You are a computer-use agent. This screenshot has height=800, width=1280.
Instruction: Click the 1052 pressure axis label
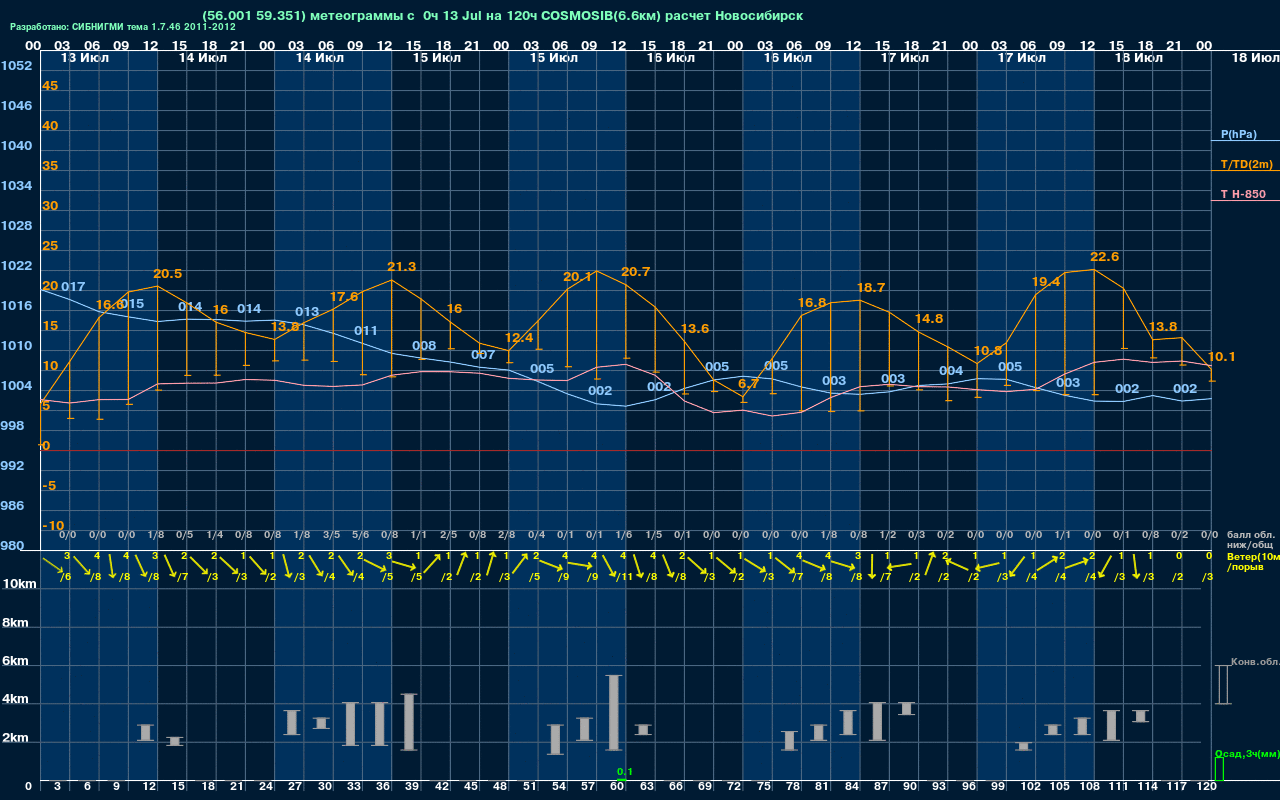coord(16,66)
